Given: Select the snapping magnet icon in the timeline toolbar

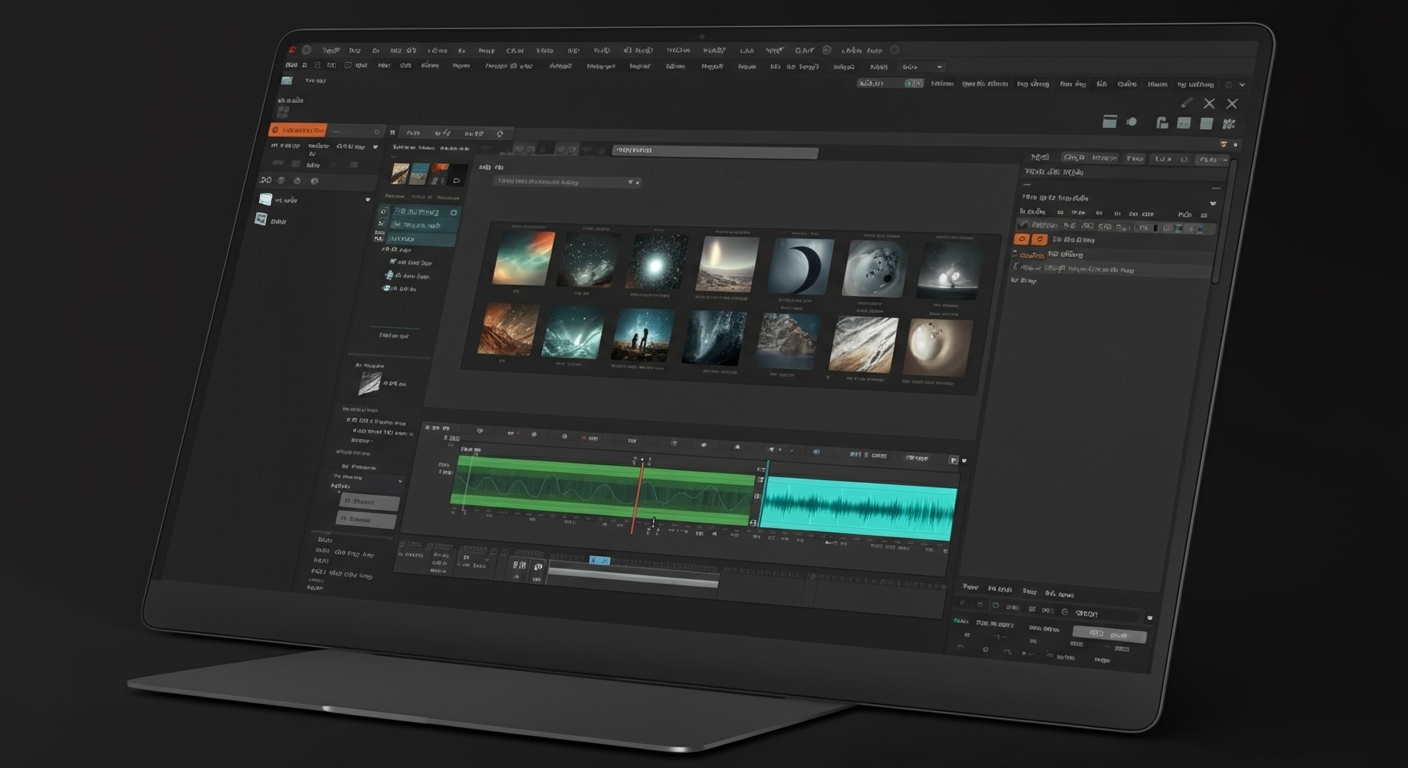Looking at the screenshot, I should pos(675,443).
